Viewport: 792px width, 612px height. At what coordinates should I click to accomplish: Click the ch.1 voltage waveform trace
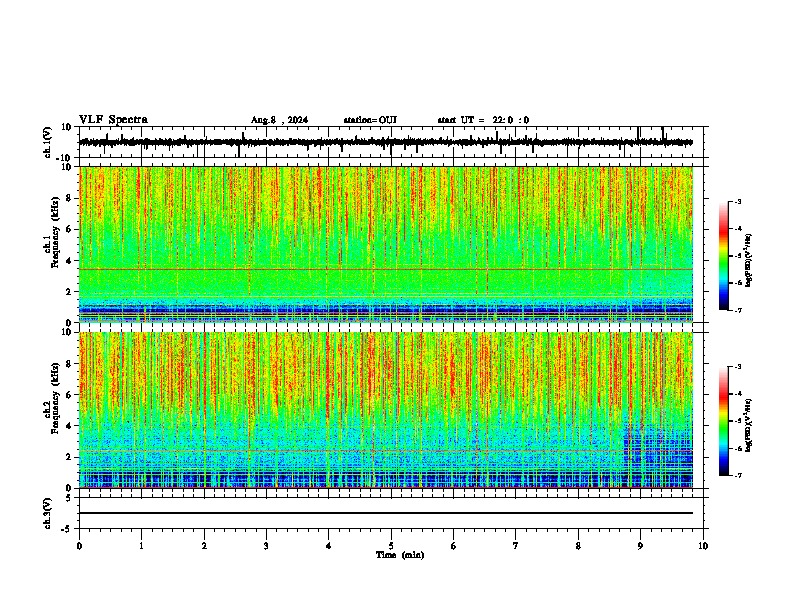[x=385, y=142]
